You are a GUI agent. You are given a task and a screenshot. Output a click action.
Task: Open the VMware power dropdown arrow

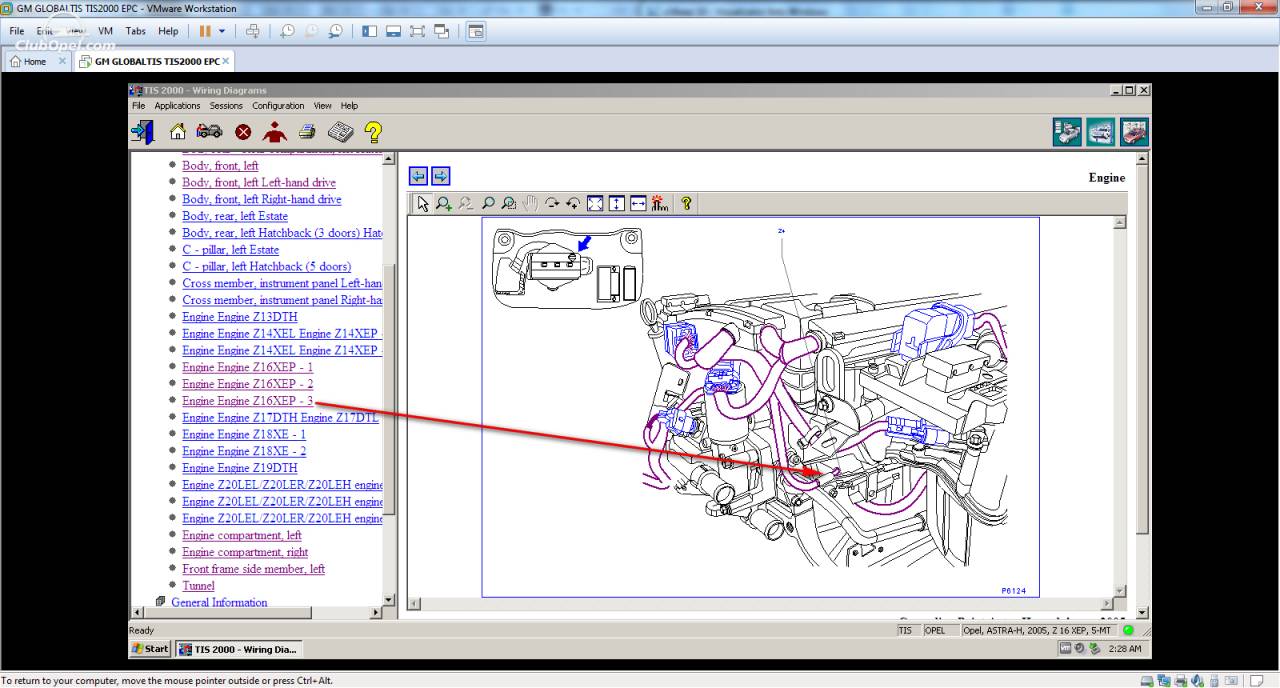pyautogui.click(x=222, y=31)
